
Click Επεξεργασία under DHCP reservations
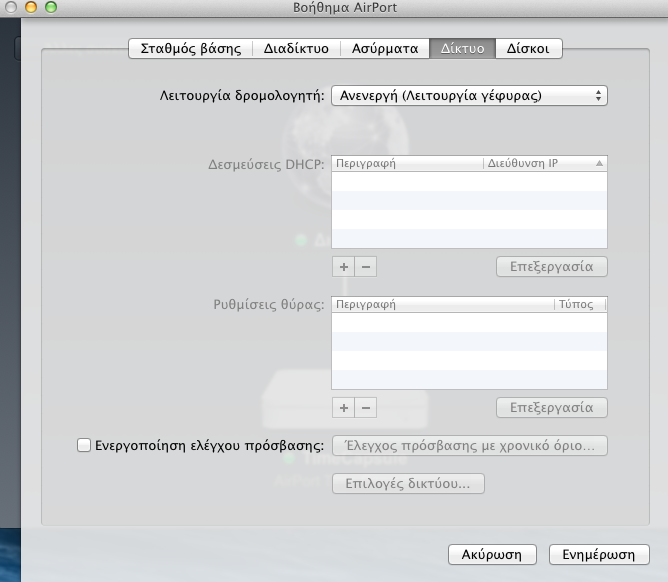click(x=552, y=266)
